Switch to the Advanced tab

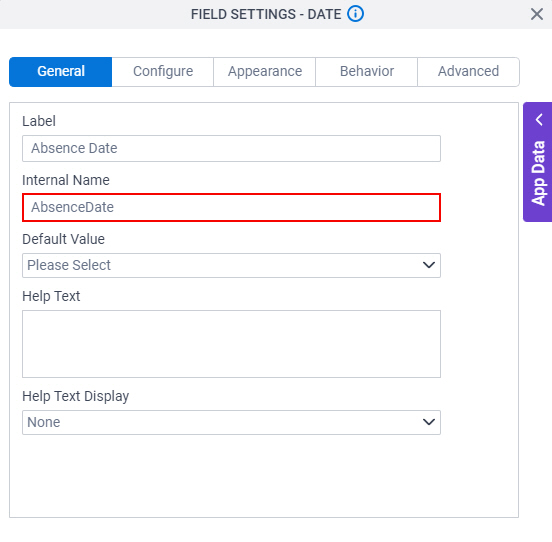pyautogui.click(x=468, y=72)
